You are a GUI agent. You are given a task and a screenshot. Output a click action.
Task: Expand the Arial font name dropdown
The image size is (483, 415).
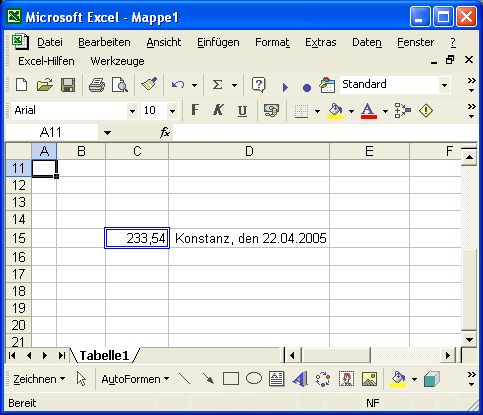[x=132, y=111]
